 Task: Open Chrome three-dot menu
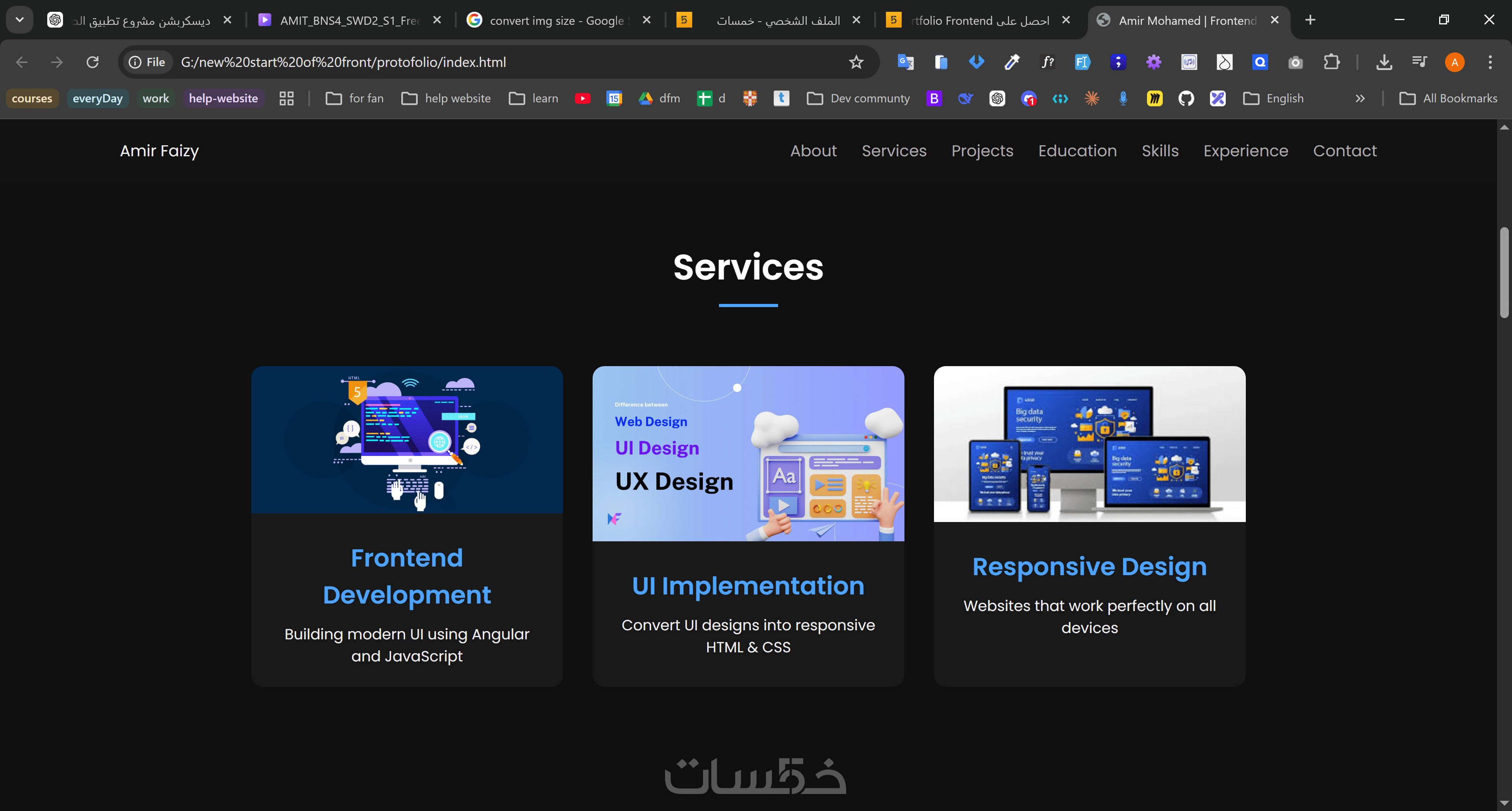[1490, 62]
